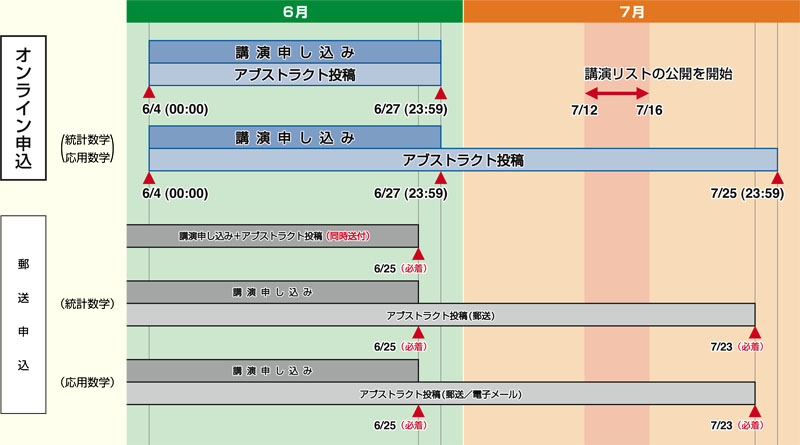The width and height of the screenshot is (800, 445).
Task: Click the red triangle under the 同時送付 bar
Action: tap(418, 254)
